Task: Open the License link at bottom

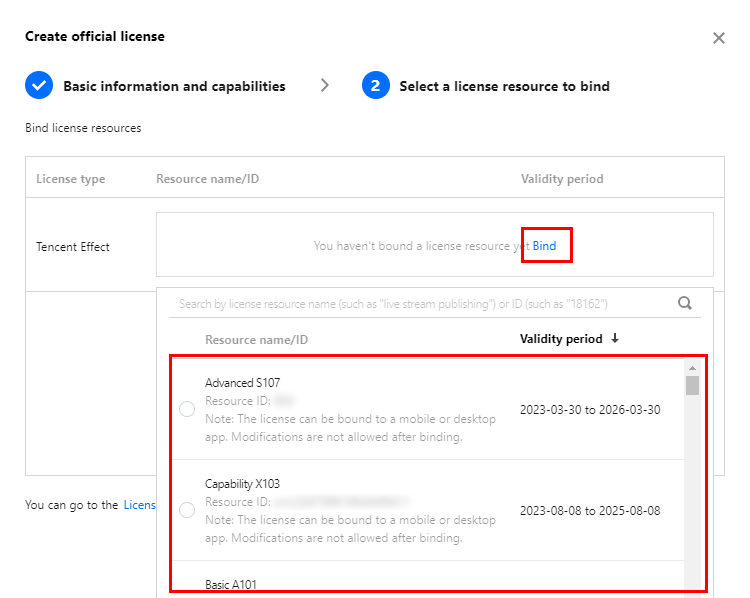Action: coord(140,505)
